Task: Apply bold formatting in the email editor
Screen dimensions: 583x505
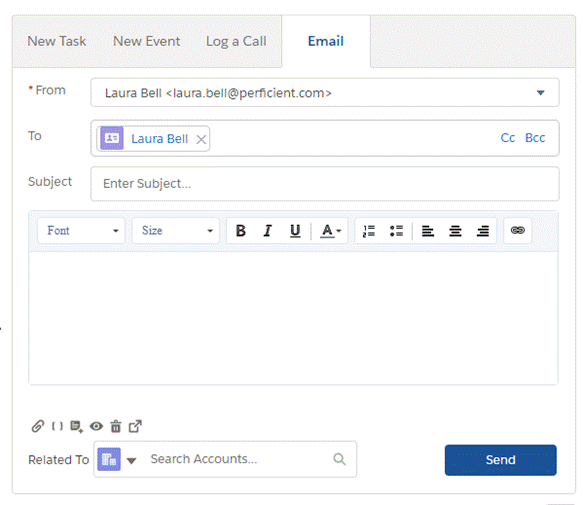Action: [241, 231]
